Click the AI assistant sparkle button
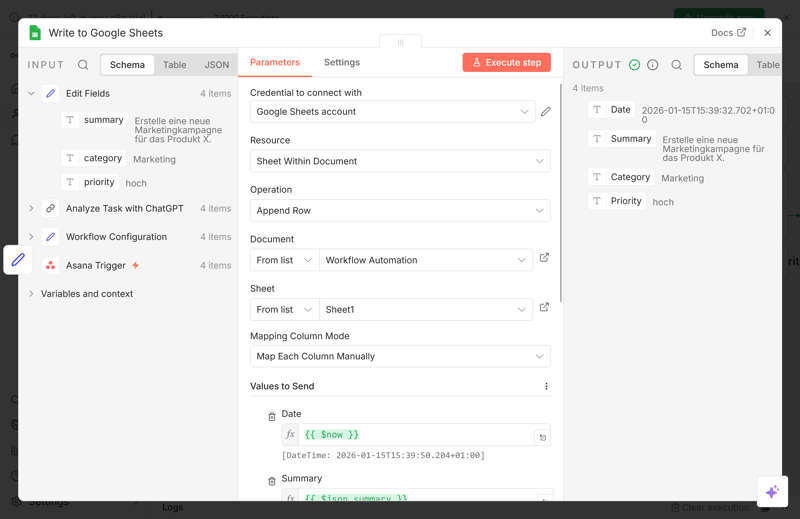This screenshot has height=519, width=800. click(772, 491)
